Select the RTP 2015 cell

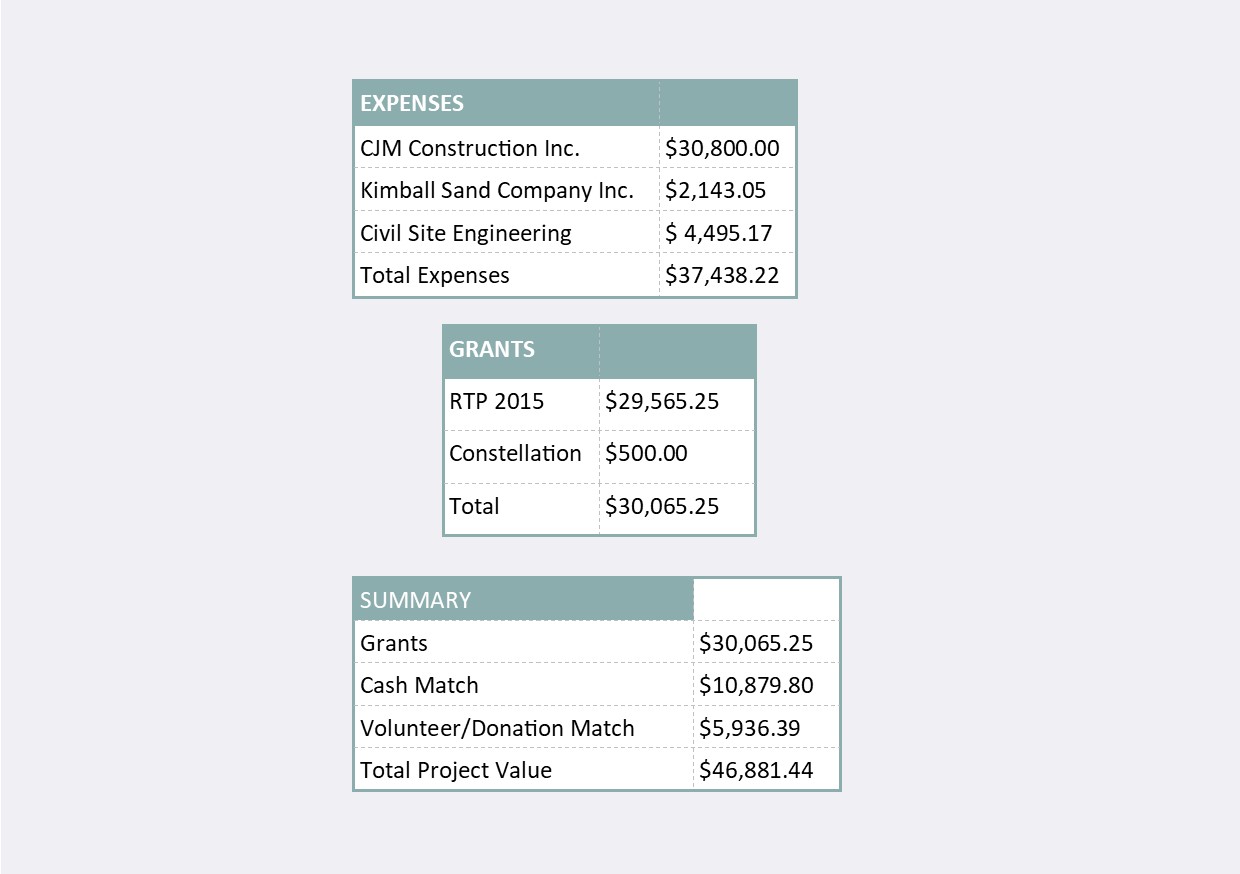(x=497, y=401)
